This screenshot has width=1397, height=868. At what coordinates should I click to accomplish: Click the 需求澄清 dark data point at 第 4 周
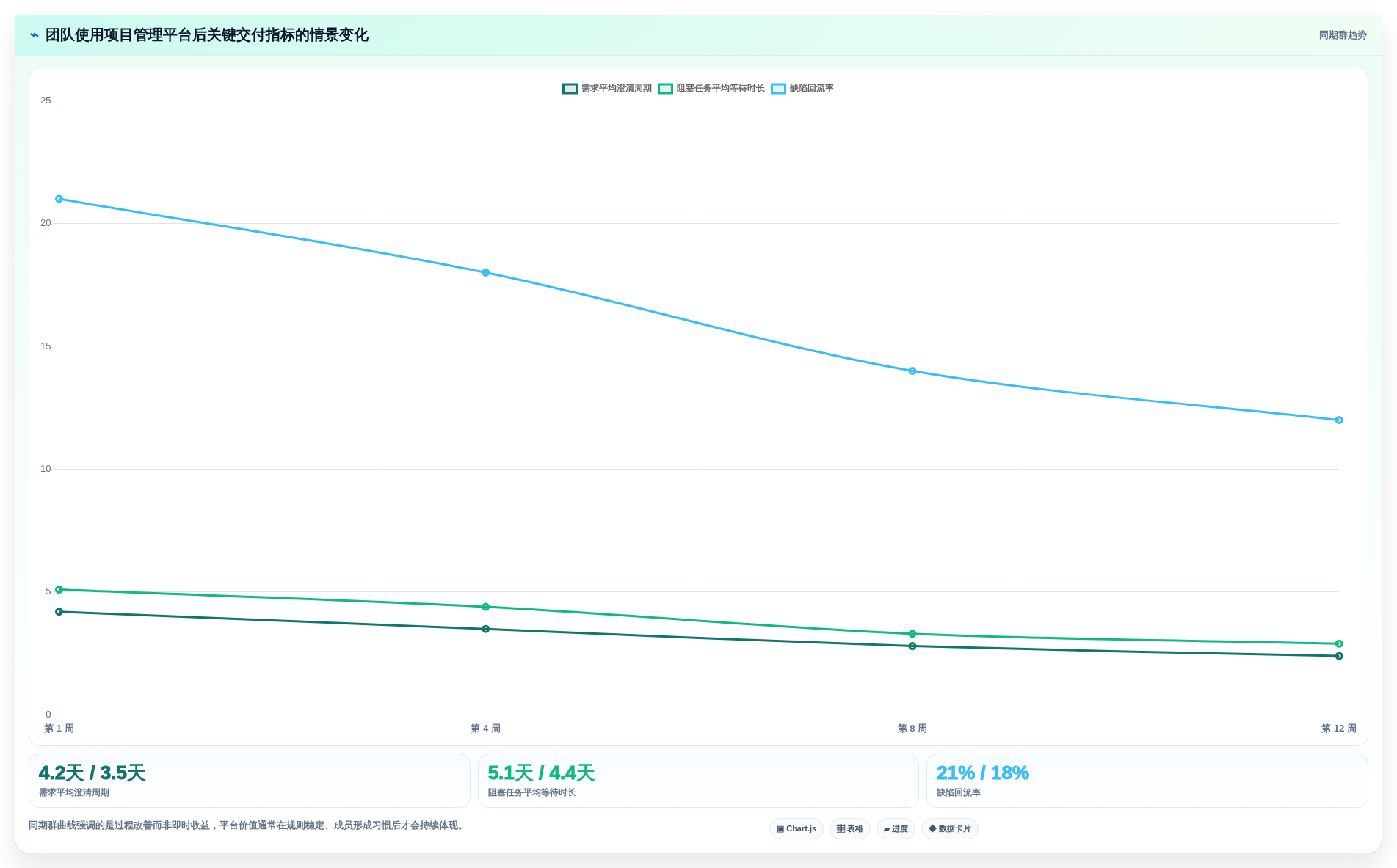(486, 629)
